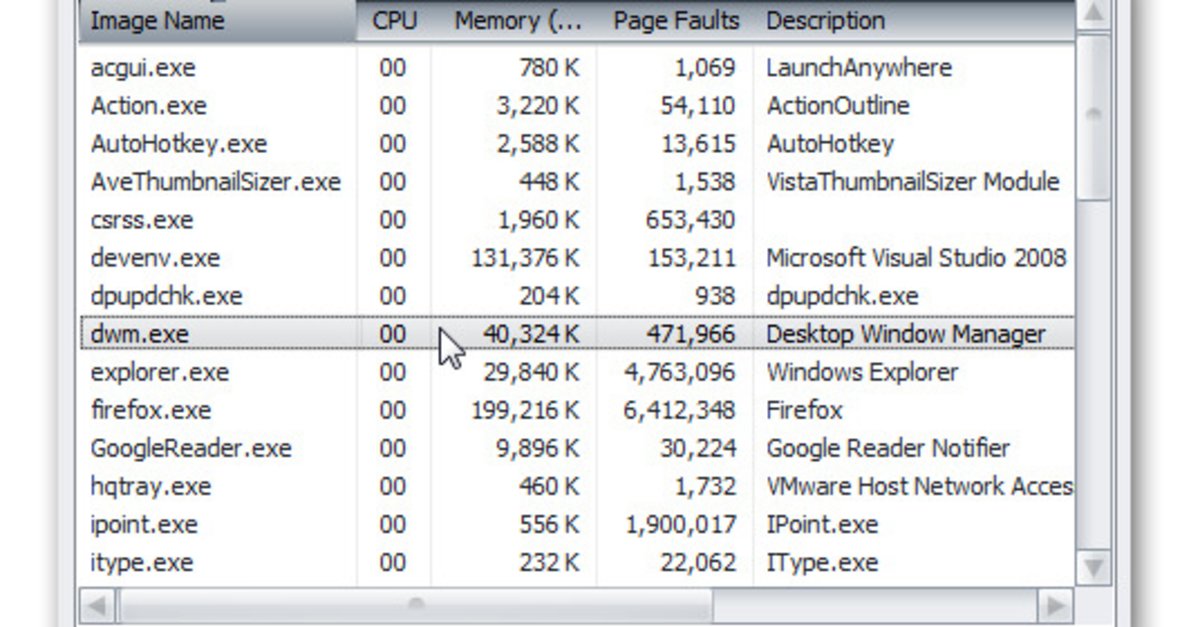Select the csrss.exe process

pyautogui.click(x=142, y=220)
